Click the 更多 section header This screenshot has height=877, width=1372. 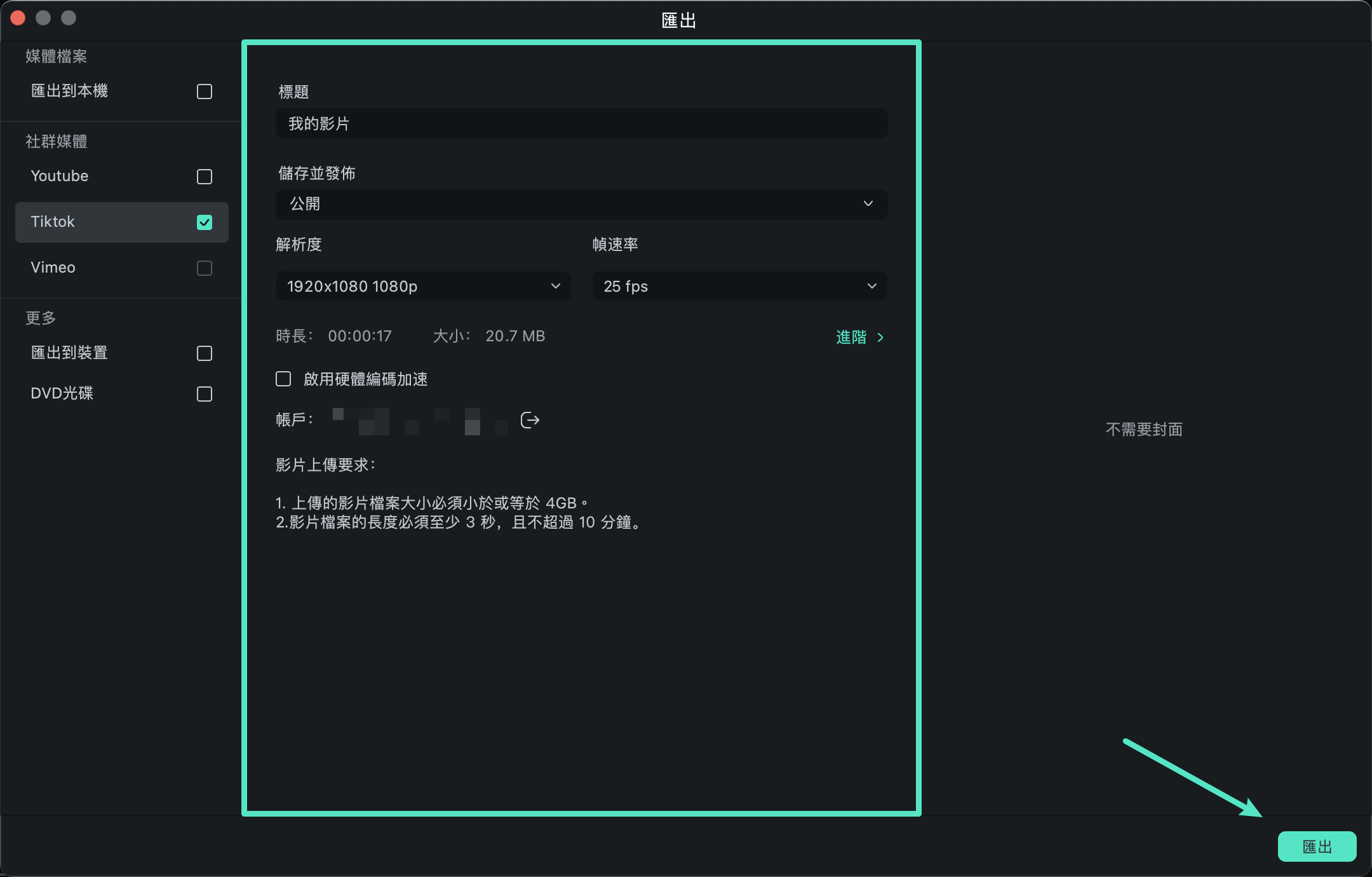click(41, 318)
